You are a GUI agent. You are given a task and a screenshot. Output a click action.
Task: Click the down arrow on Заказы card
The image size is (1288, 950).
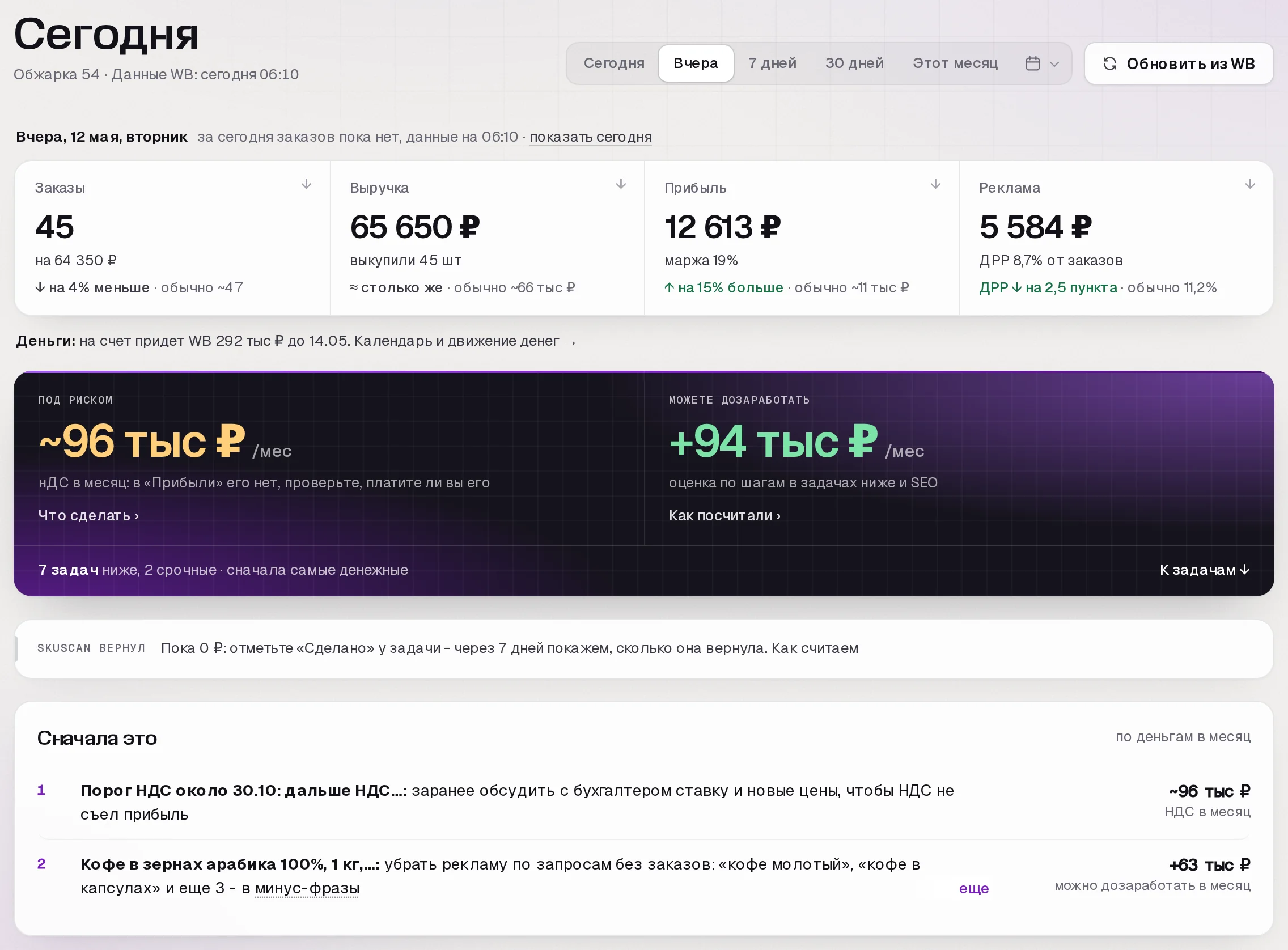[307, 184]
